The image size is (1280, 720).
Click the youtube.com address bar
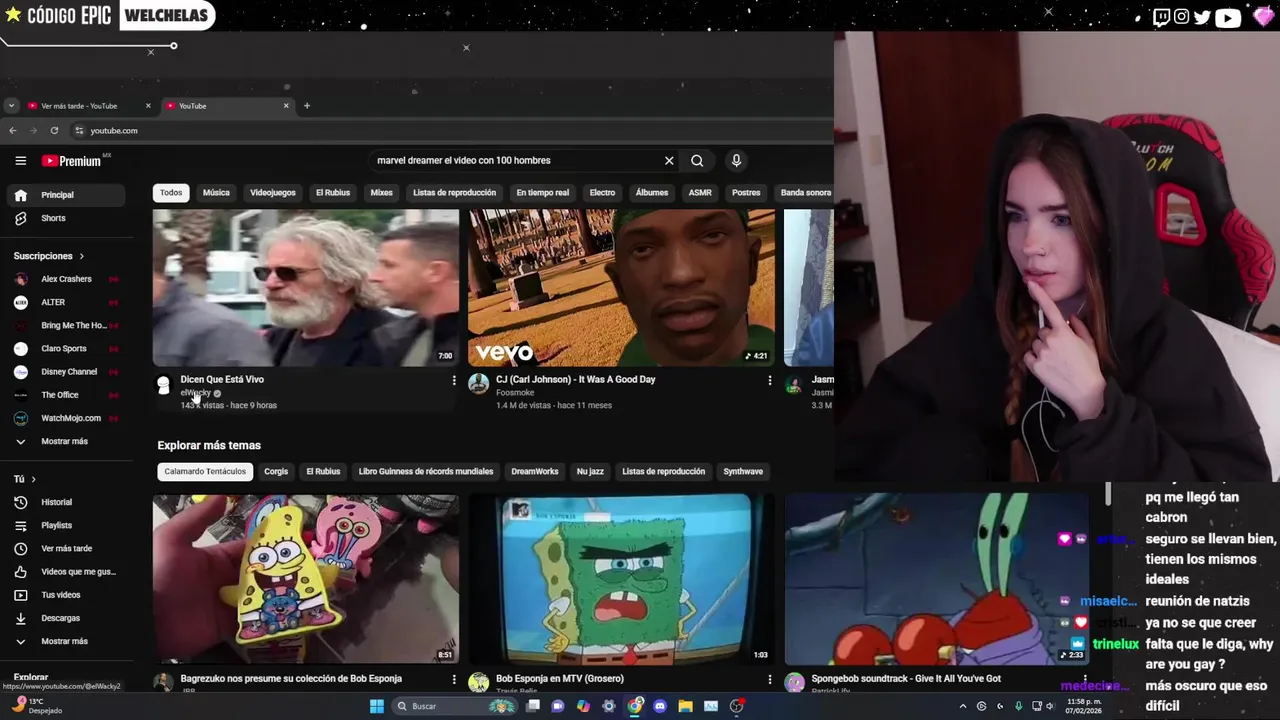coord(450,130)
